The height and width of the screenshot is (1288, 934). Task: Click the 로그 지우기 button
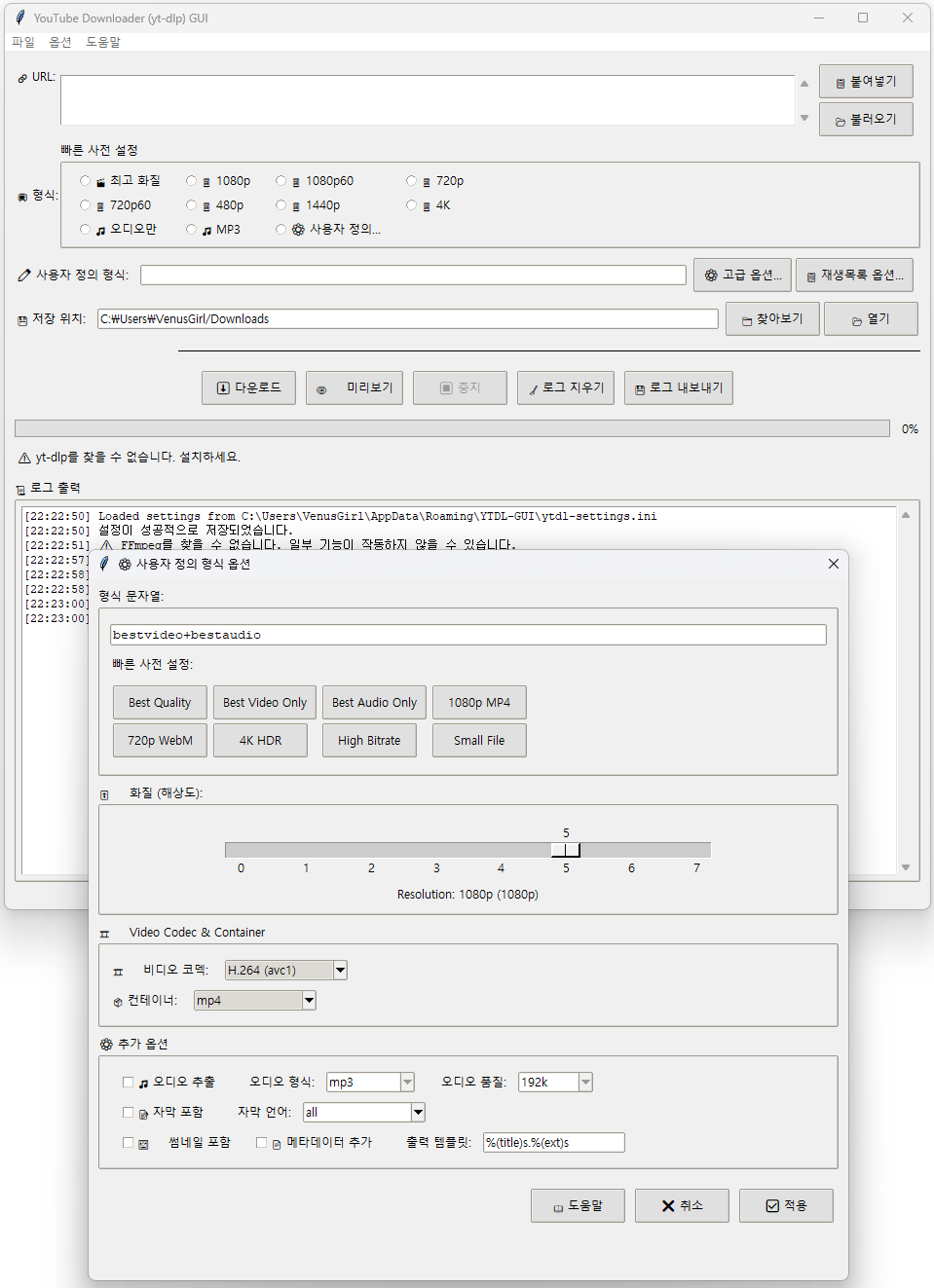(566, 387)
